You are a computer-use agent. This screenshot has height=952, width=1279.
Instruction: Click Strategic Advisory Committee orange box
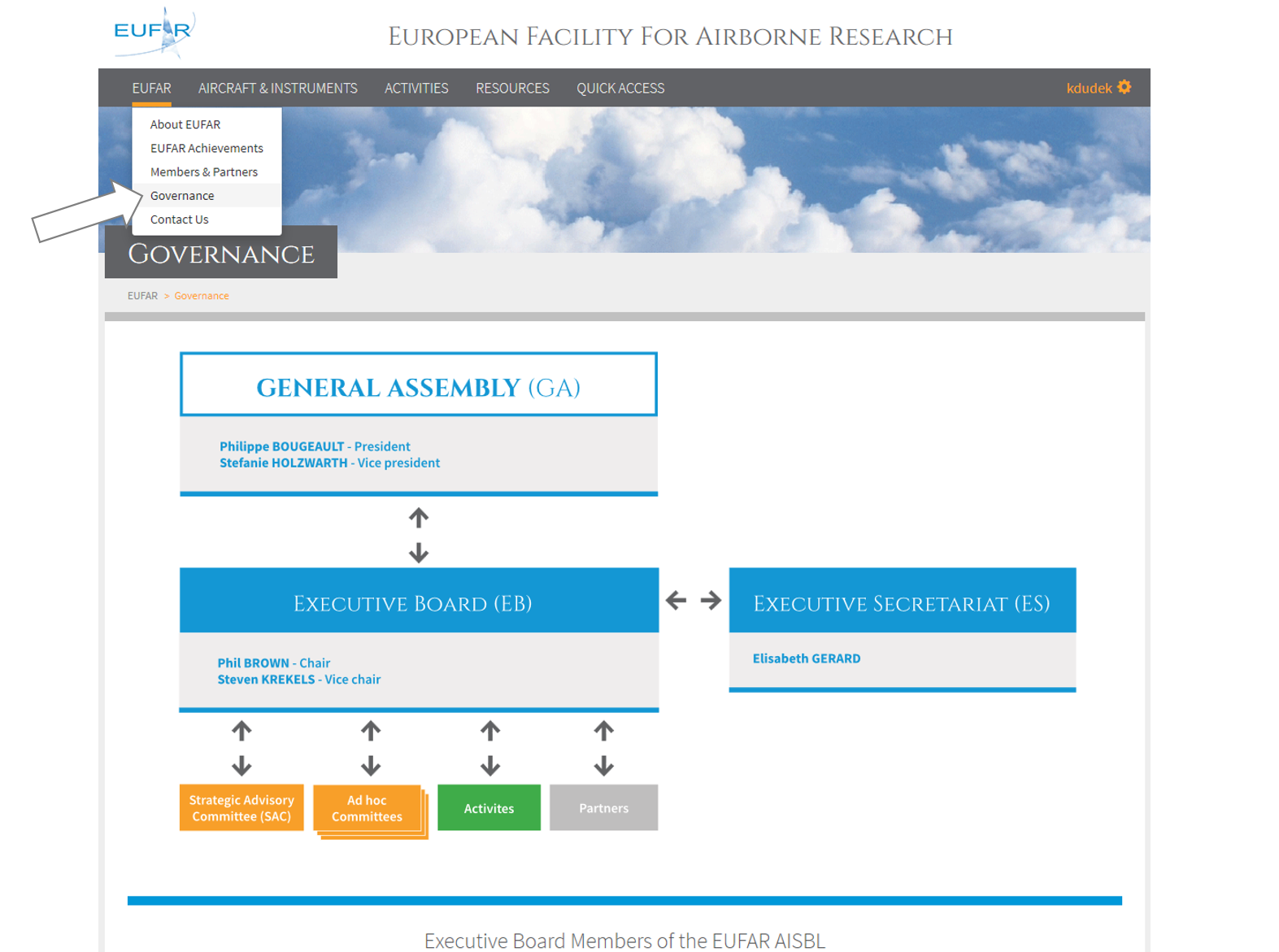pos(241,808)
